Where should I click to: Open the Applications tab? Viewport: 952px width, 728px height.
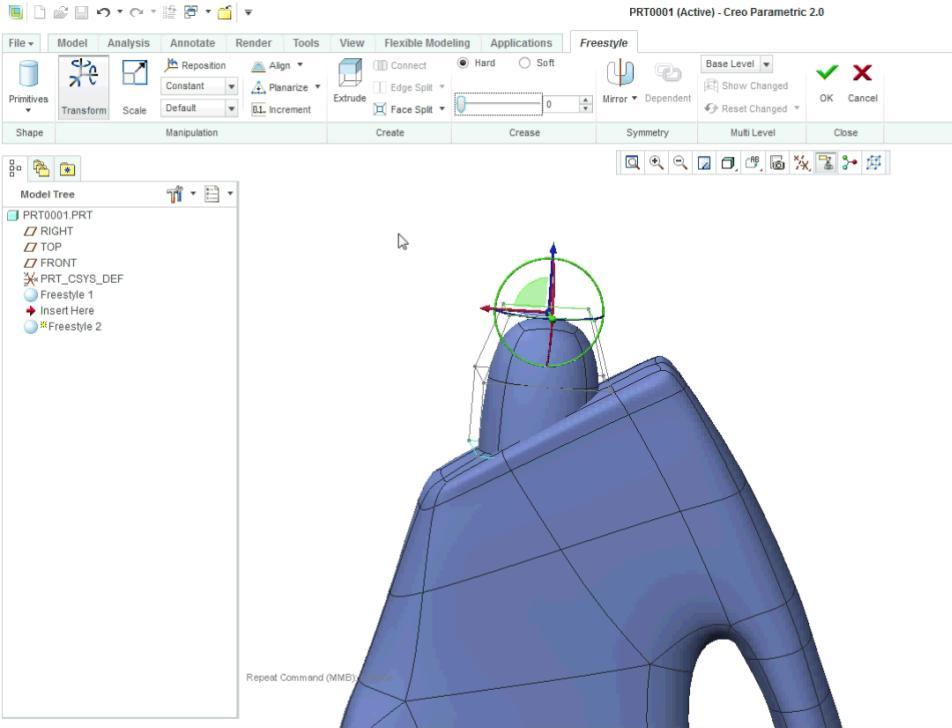click(521, 43)
